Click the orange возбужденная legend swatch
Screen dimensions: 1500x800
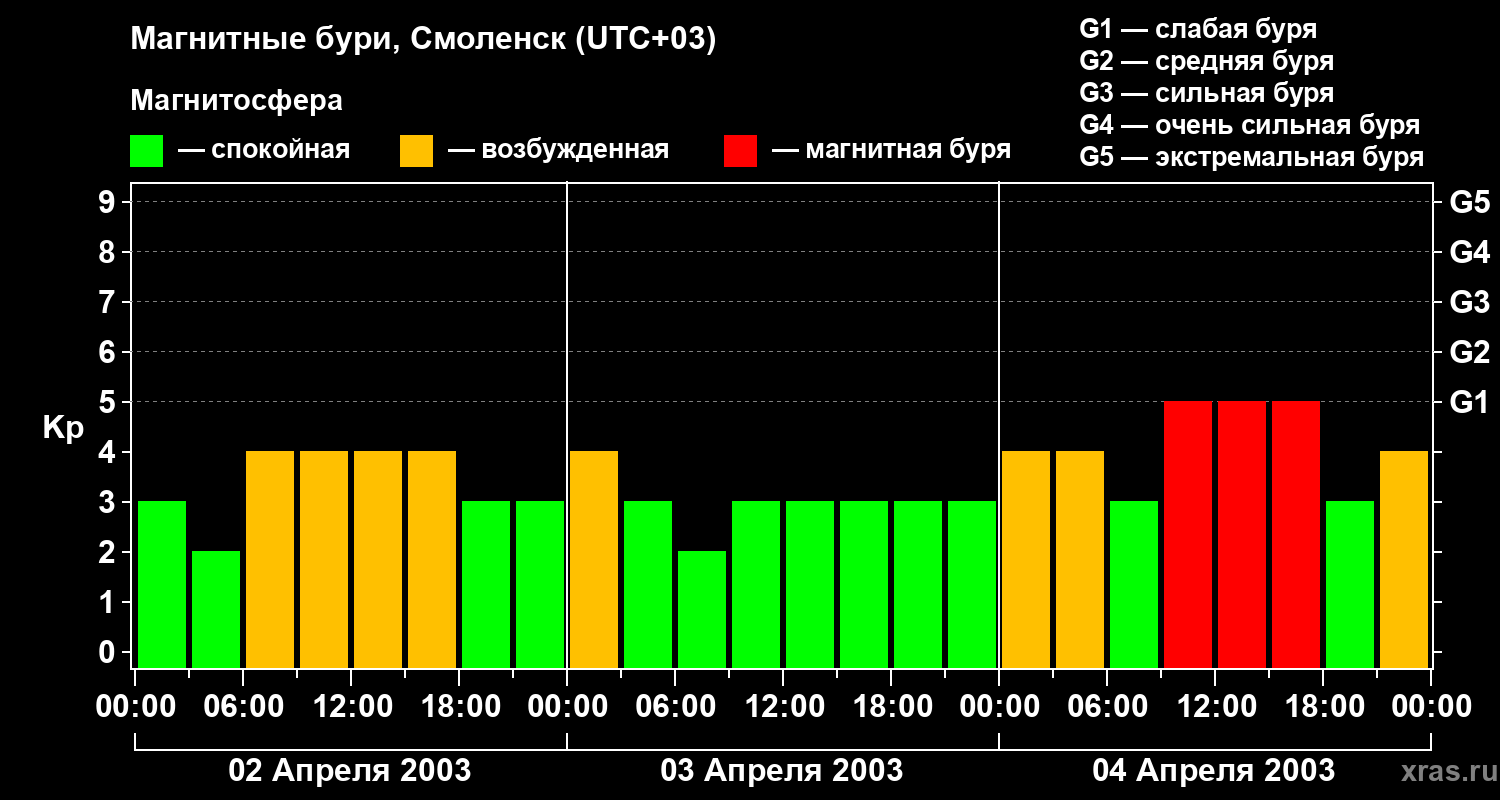416,151
